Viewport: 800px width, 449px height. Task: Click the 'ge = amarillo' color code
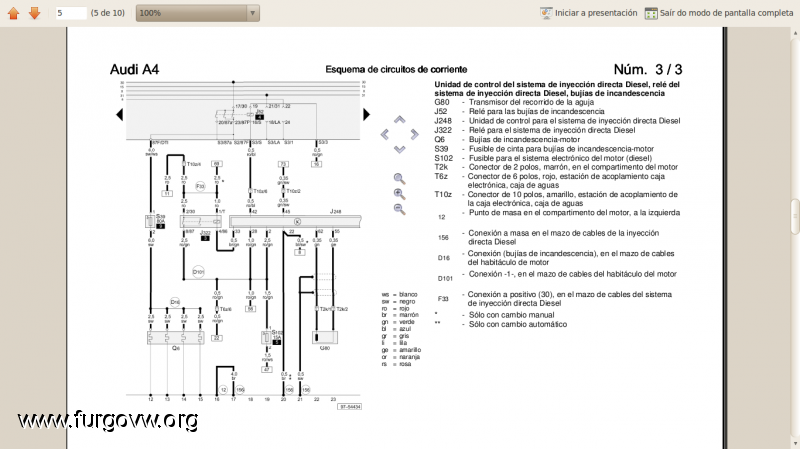coord(401,350)
